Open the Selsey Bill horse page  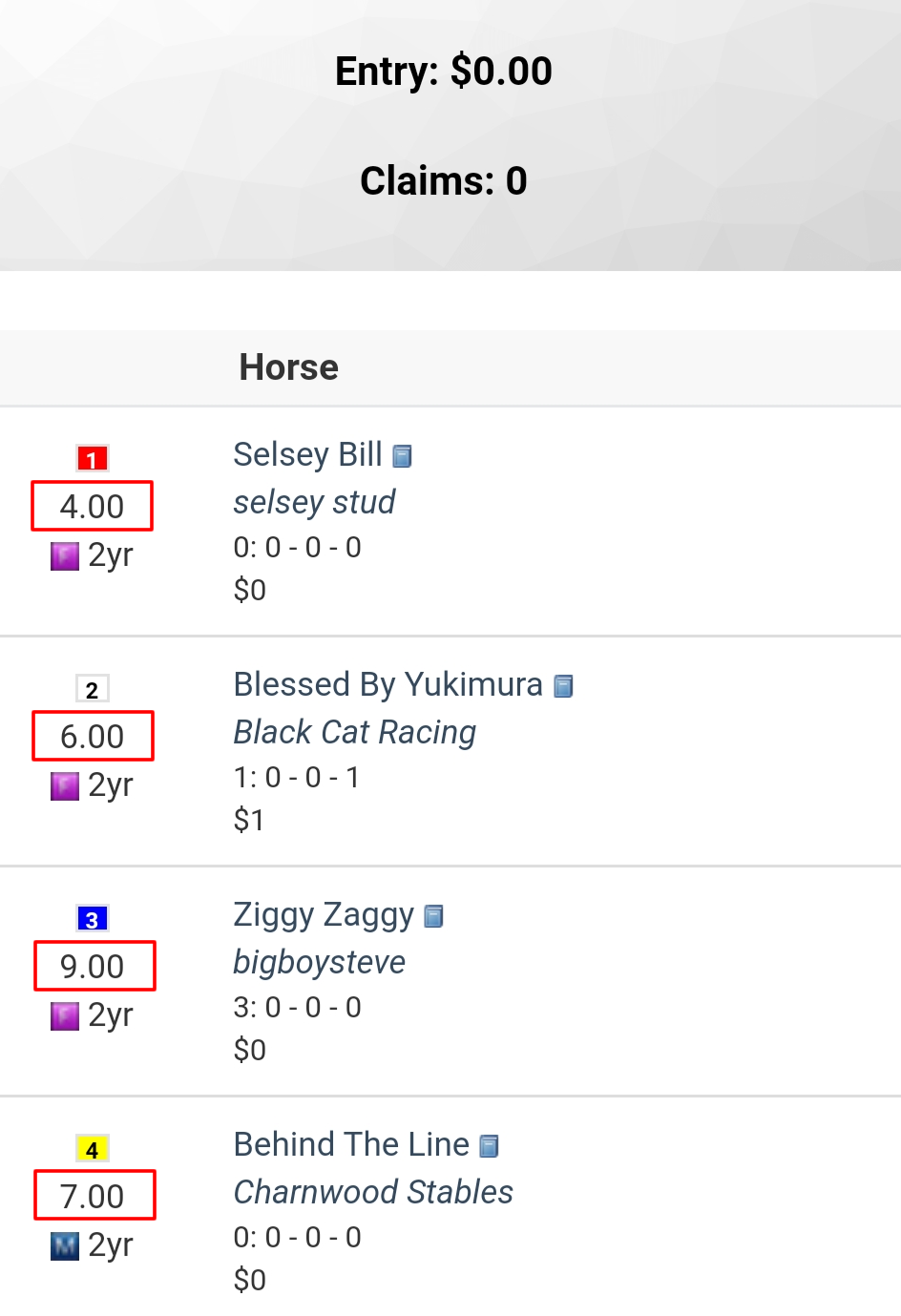tap(307, 455)
